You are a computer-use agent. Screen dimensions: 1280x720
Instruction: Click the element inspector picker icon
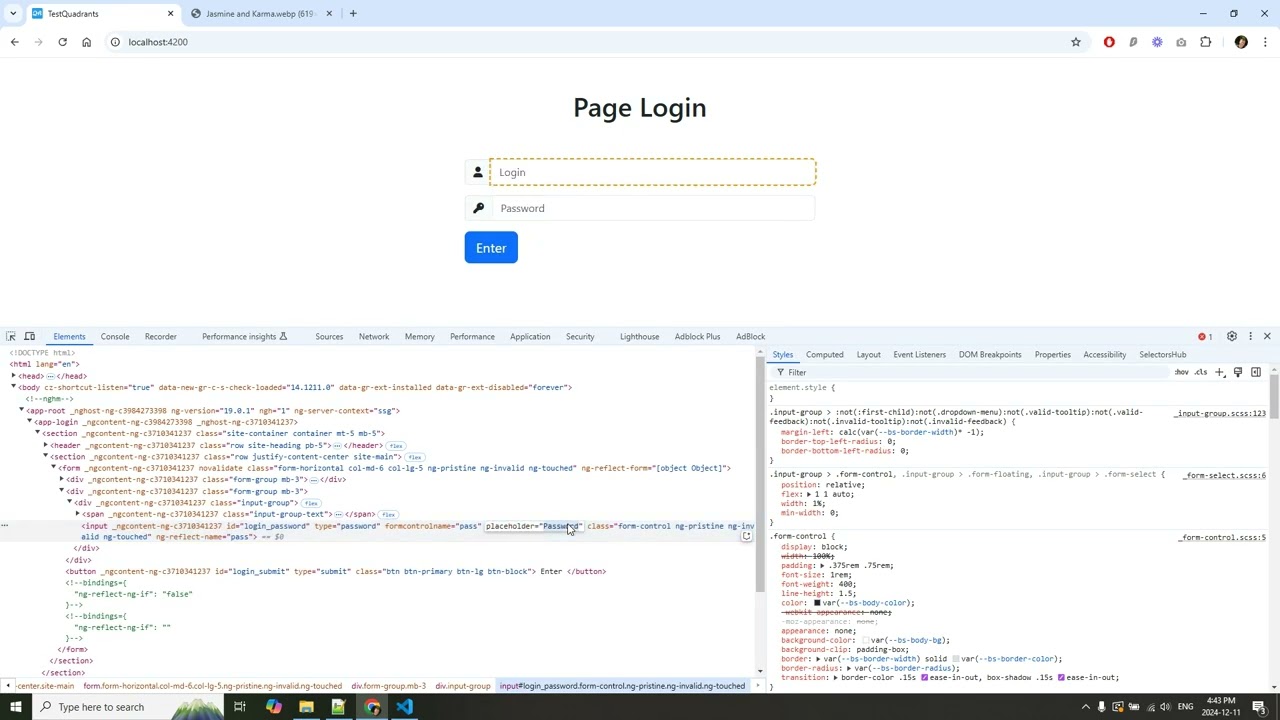11,336
